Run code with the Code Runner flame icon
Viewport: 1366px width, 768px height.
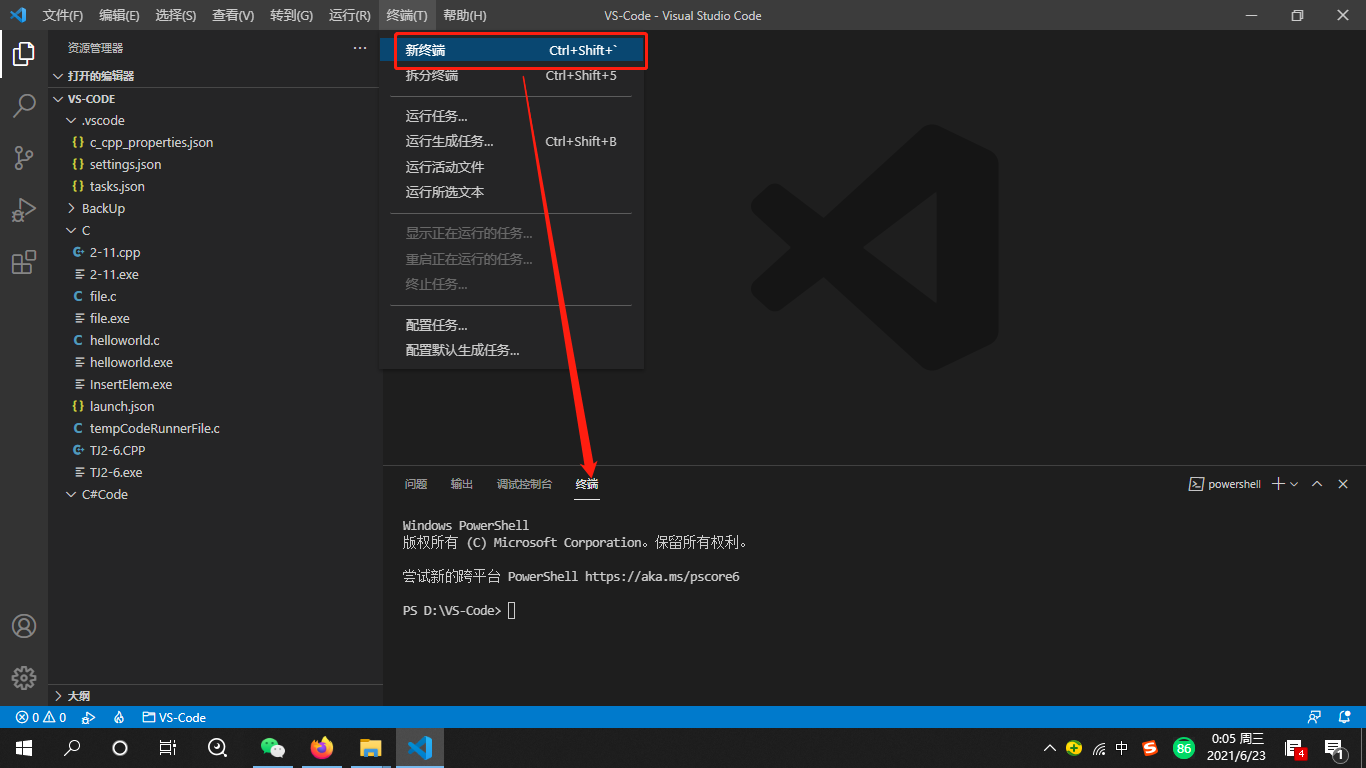pyautogui.click(x=120, y=717)
